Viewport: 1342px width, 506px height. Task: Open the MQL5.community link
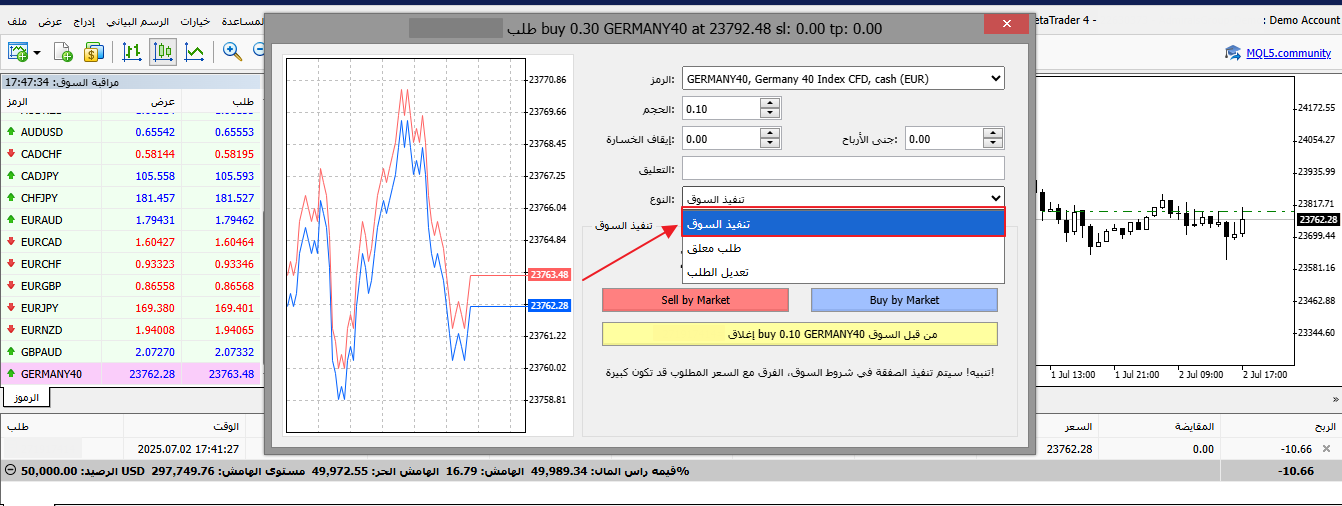tap(1289, 53)
